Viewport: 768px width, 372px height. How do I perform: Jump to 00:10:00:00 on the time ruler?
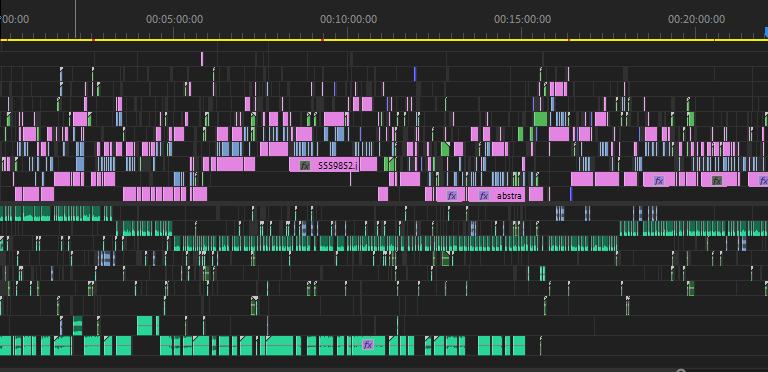point(348,20)
